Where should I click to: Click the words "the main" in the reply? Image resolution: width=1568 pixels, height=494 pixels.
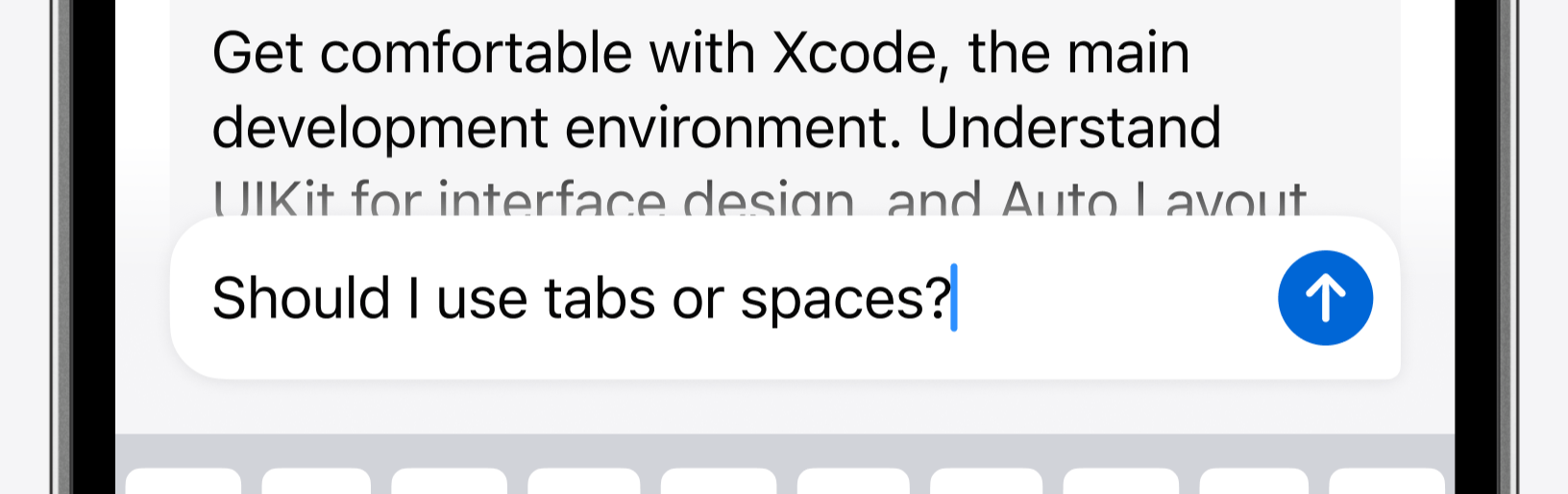[x=1078, y=53]
